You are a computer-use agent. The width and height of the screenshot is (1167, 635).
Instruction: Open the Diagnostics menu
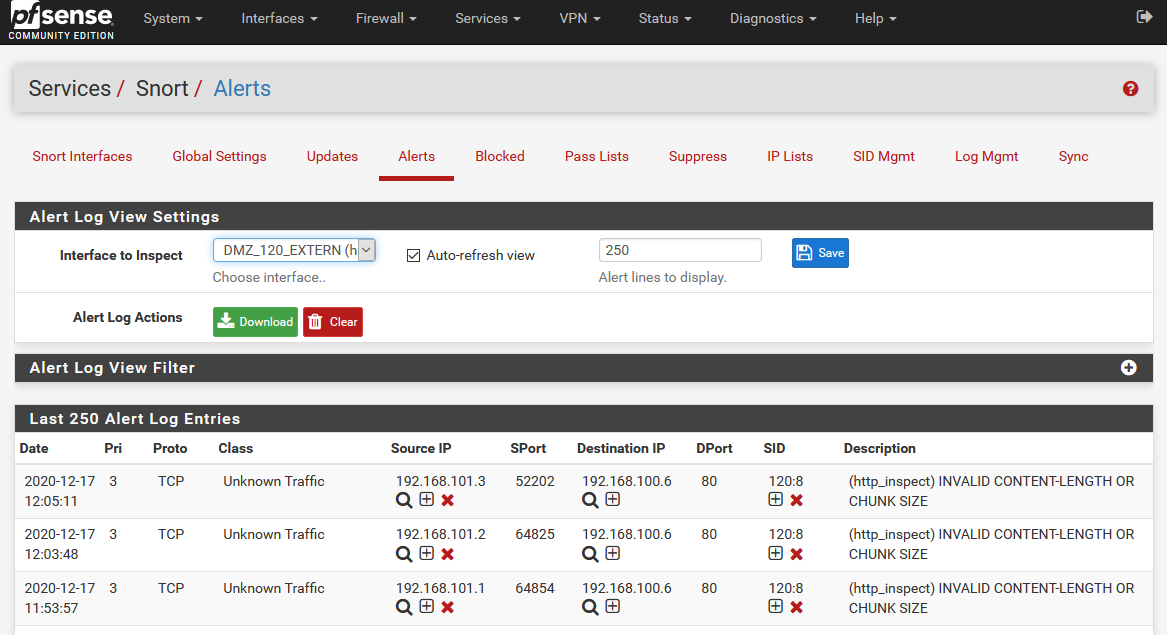tap(773, 19)
